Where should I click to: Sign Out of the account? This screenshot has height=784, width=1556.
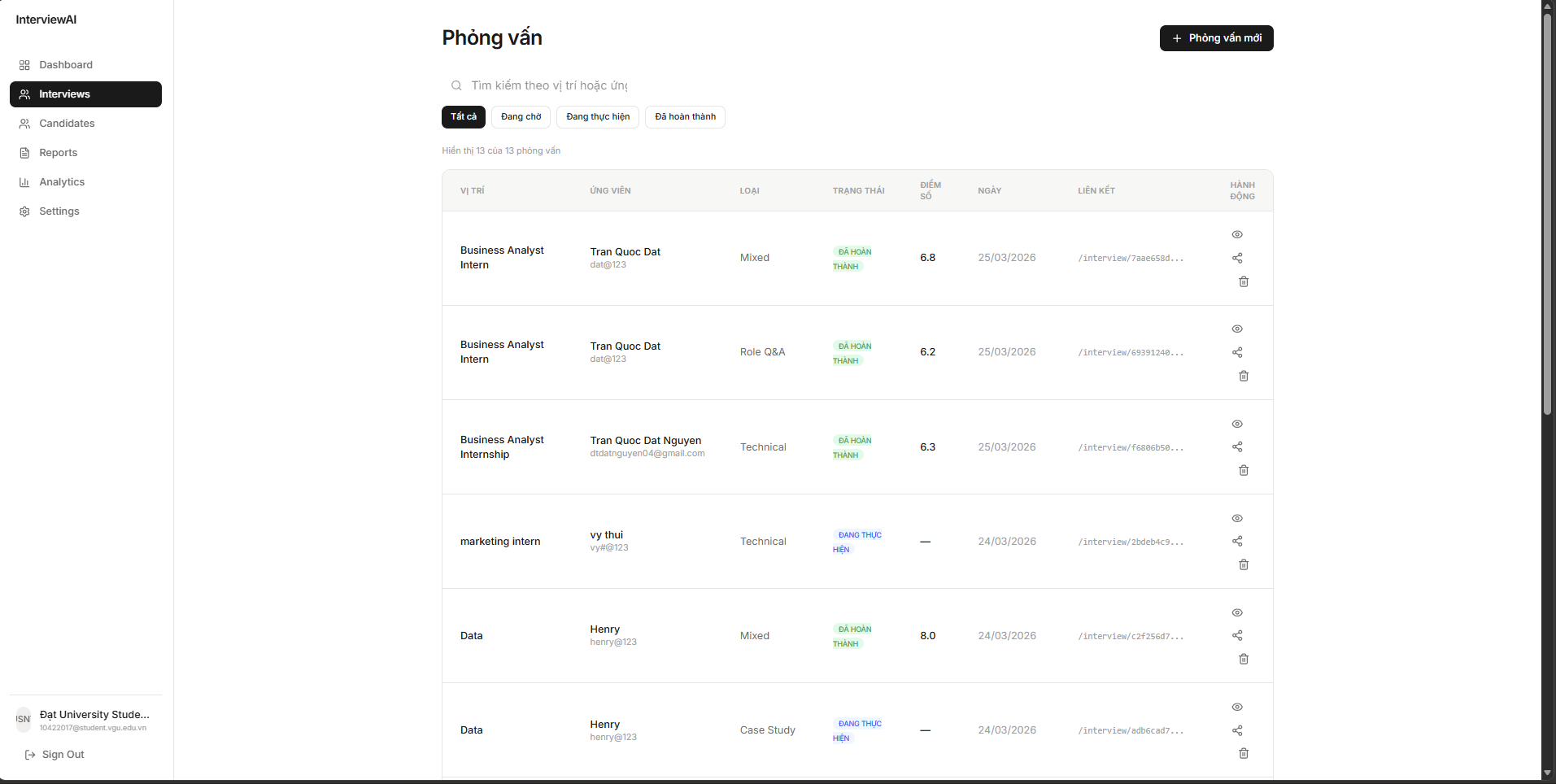click(x=54, y=755)
